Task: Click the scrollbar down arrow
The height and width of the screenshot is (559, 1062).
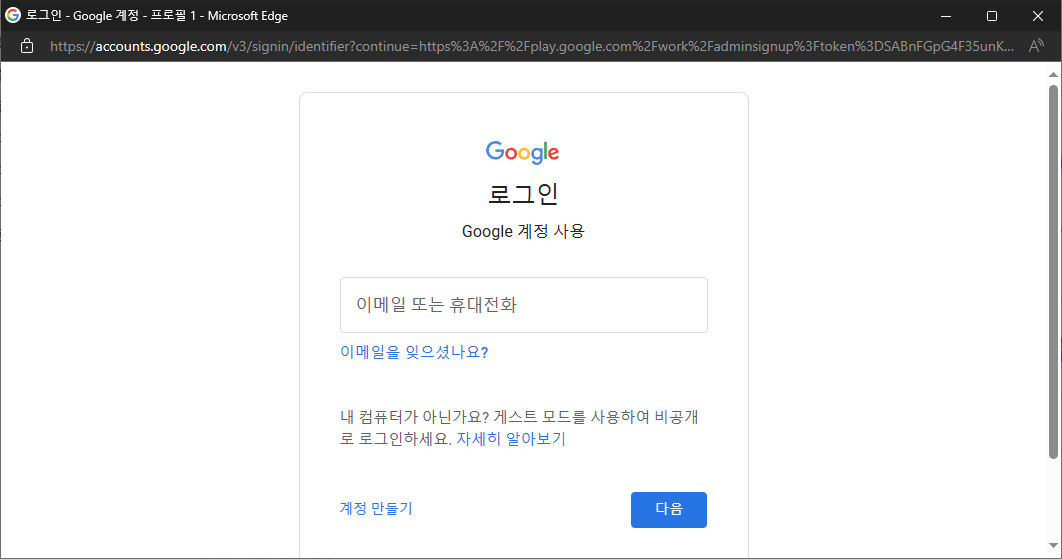Action: click(x=1053, y=545)
